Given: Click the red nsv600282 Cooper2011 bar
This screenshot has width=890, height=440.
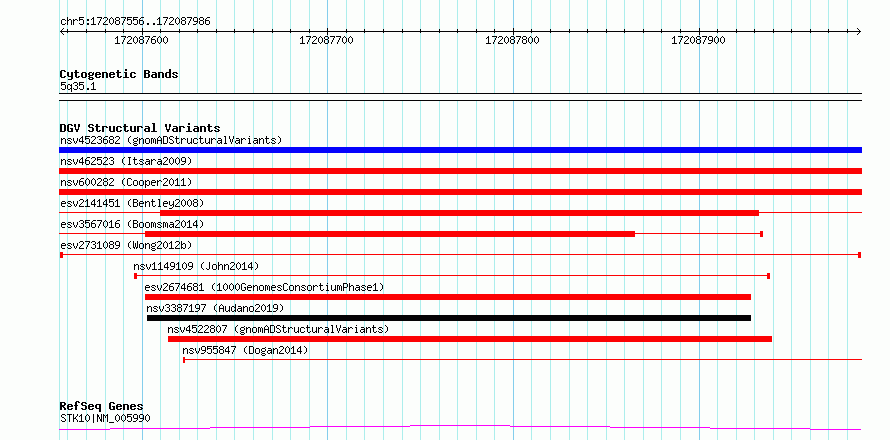Looking at the screenshot, I should (460, 192).
